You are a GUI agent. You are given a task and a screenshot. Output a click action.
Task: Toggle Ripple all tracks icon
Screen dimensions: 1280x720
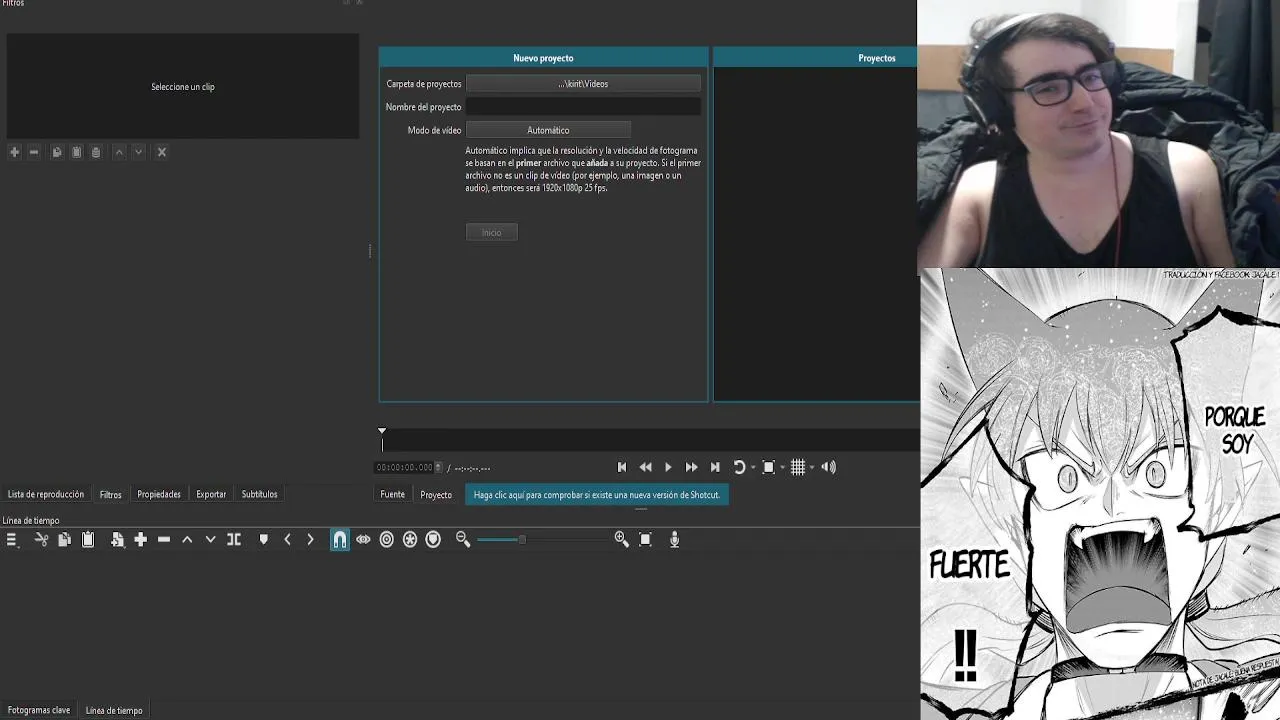410,539
